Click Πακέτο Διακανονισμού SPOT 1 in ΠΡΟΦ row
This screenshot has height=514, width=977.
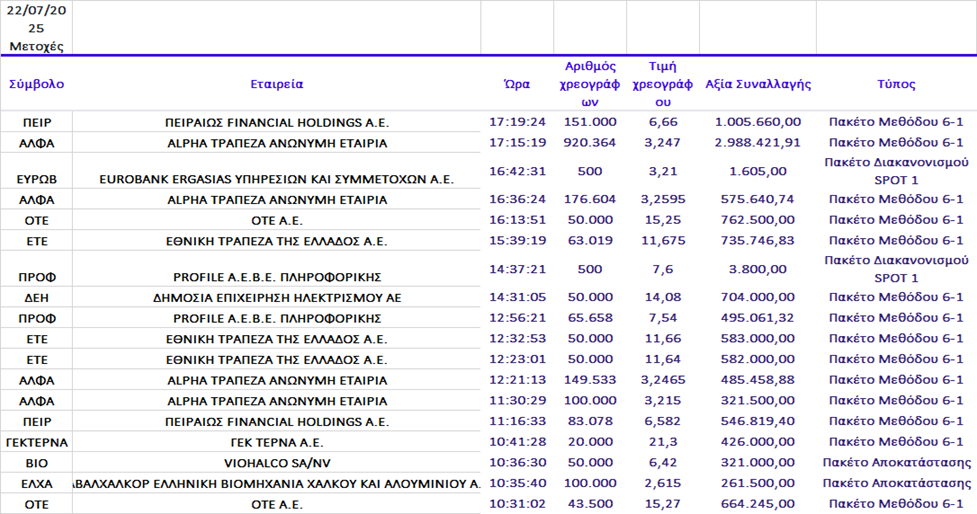(896, 269)
